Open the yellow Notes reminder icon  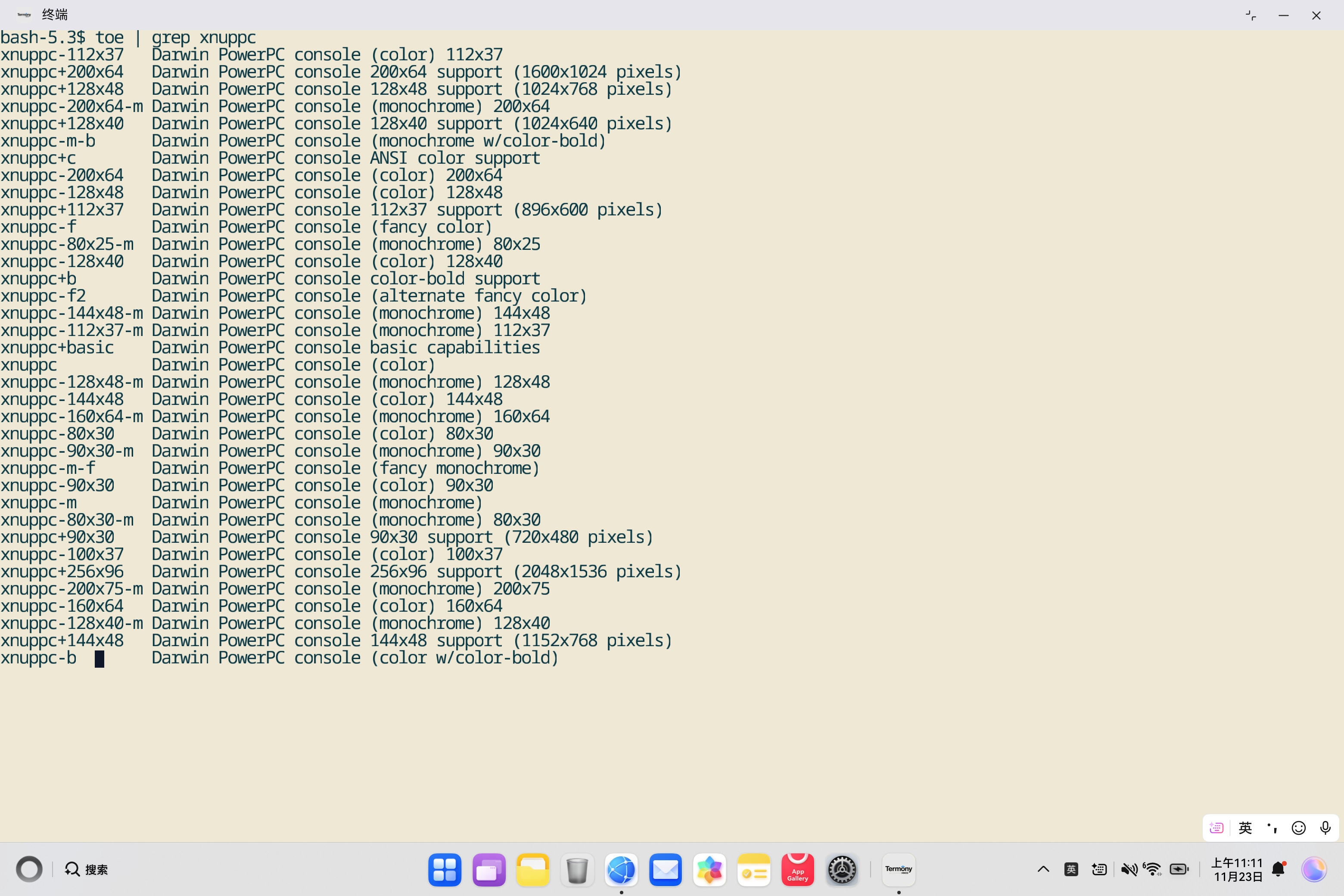(753, 870)
